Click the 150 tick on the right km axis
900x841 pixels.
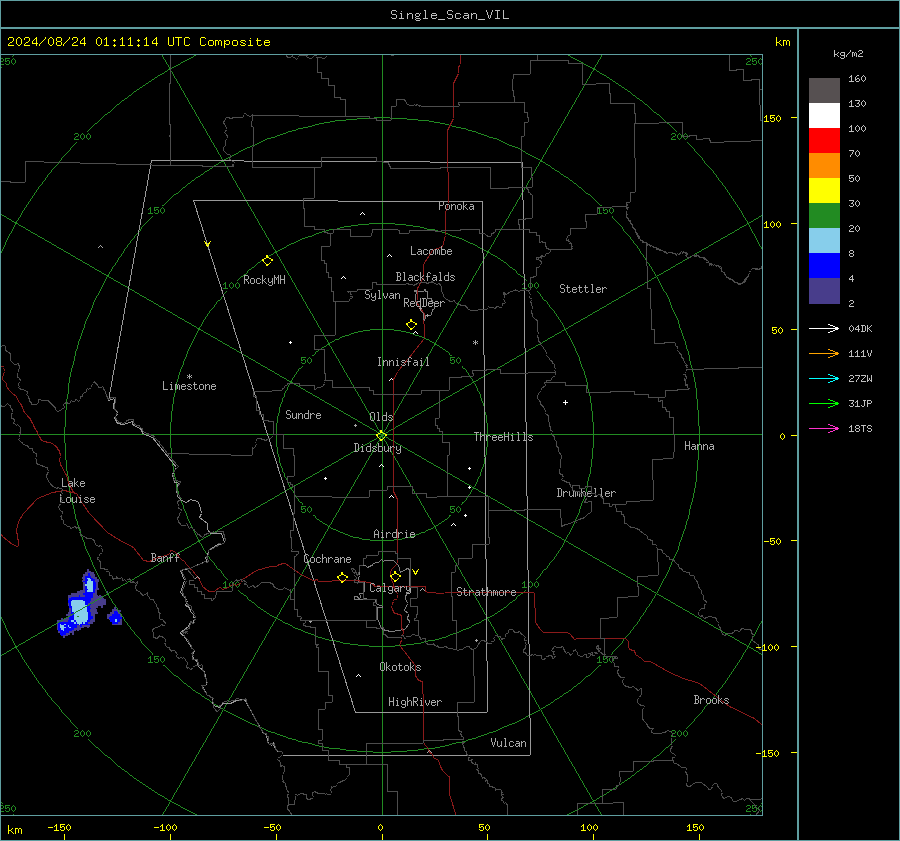773,118
